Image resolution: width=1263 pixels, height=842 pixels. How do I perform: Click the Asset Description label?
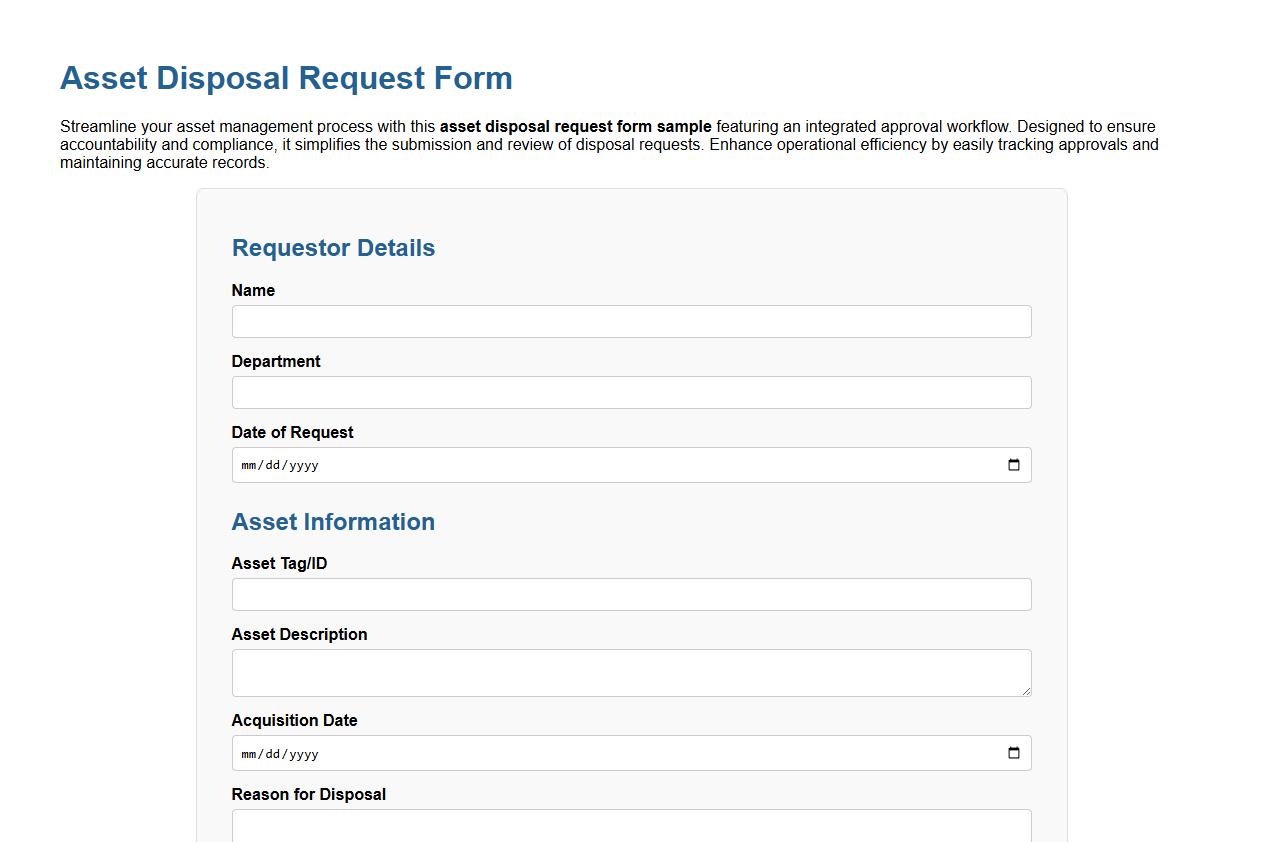[x=299, y=634]
